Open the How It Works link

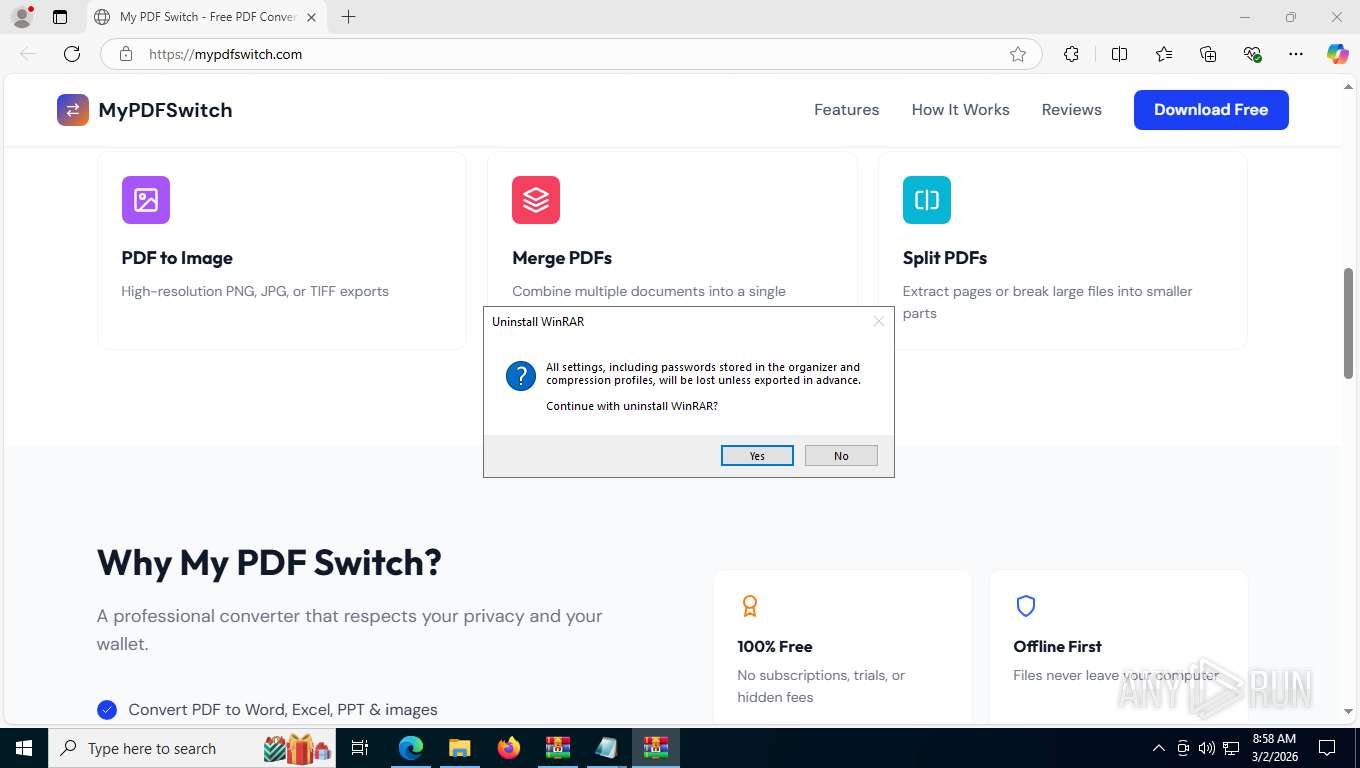click(x=960, y=110)
